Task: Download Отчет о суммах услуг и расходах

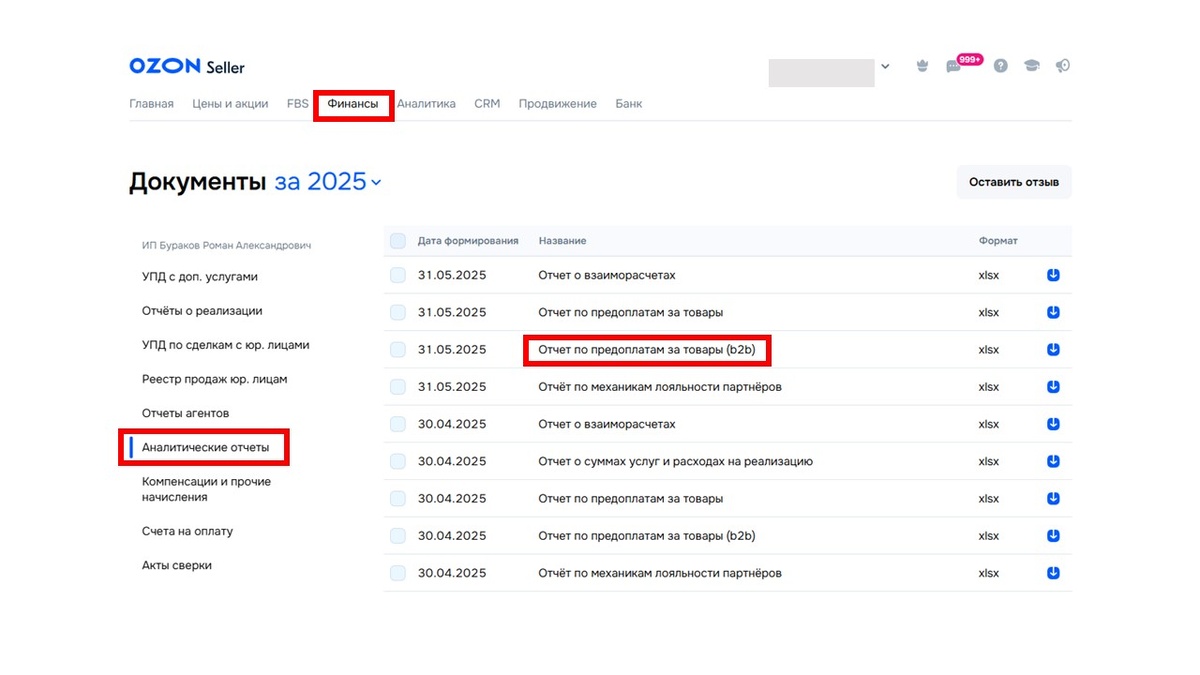Action: (1053, 461)
